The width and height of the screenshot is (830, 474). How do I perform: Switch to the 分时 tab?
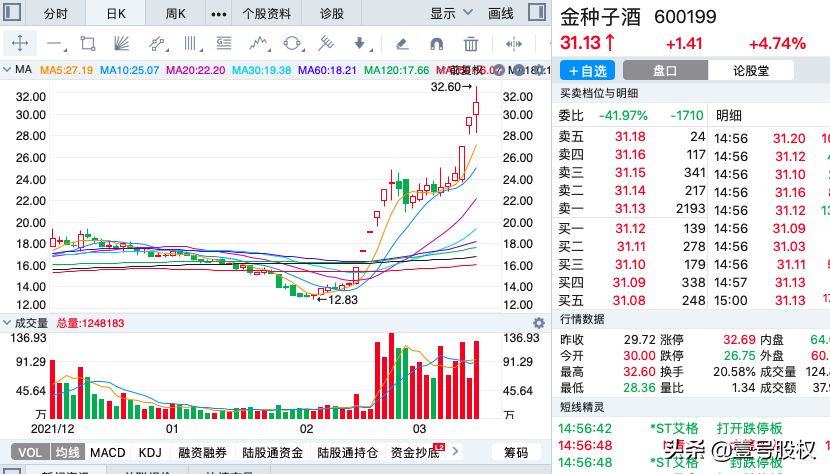click(56, 14)
